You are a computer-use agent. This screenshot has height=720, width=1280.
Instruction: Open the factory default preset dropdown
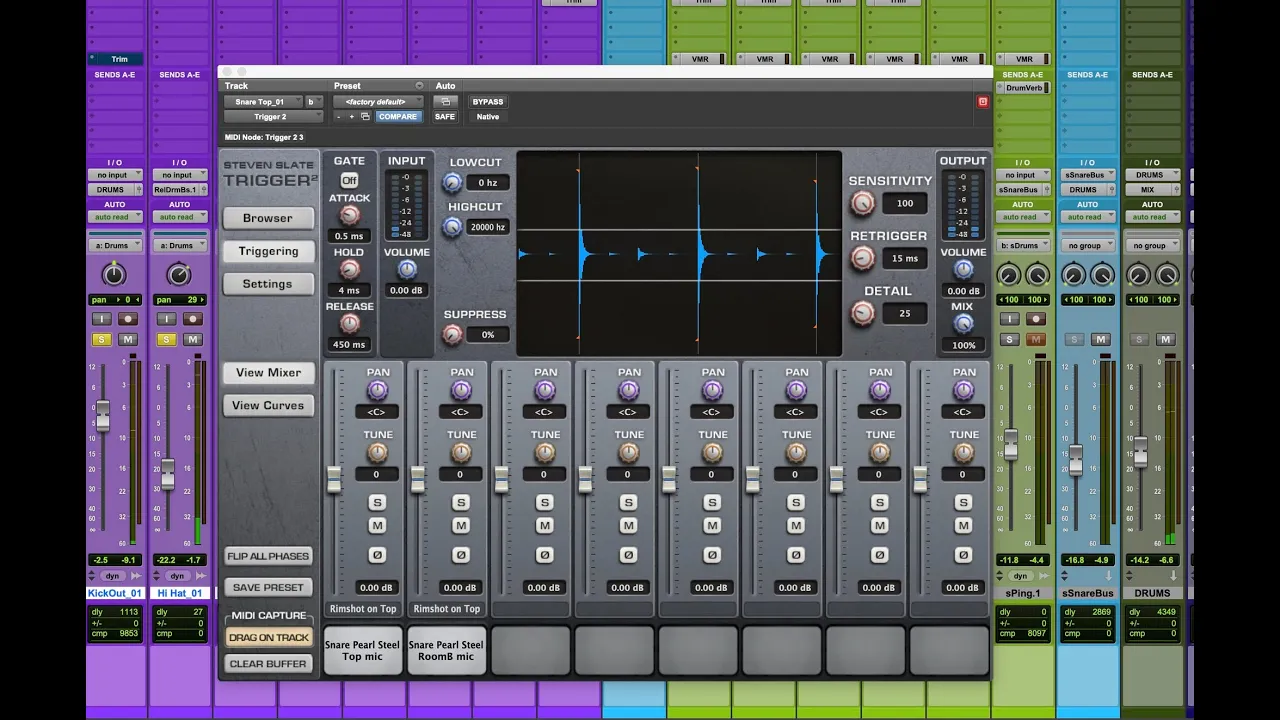click(379, 102)
